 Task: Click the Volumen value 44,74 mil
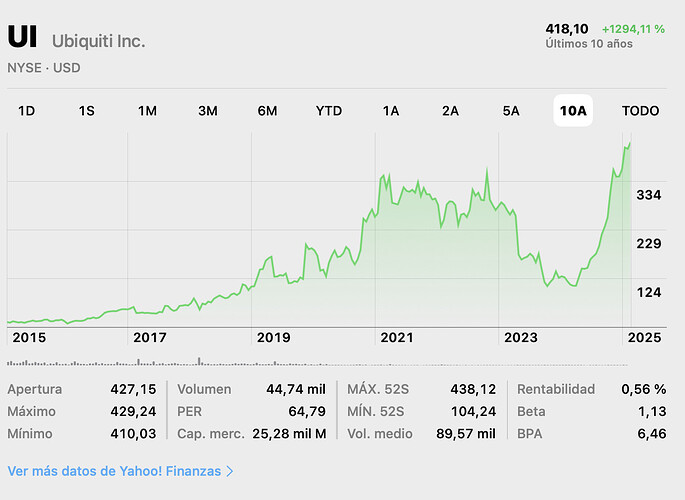pyautogui.click(x=296, y=389)
